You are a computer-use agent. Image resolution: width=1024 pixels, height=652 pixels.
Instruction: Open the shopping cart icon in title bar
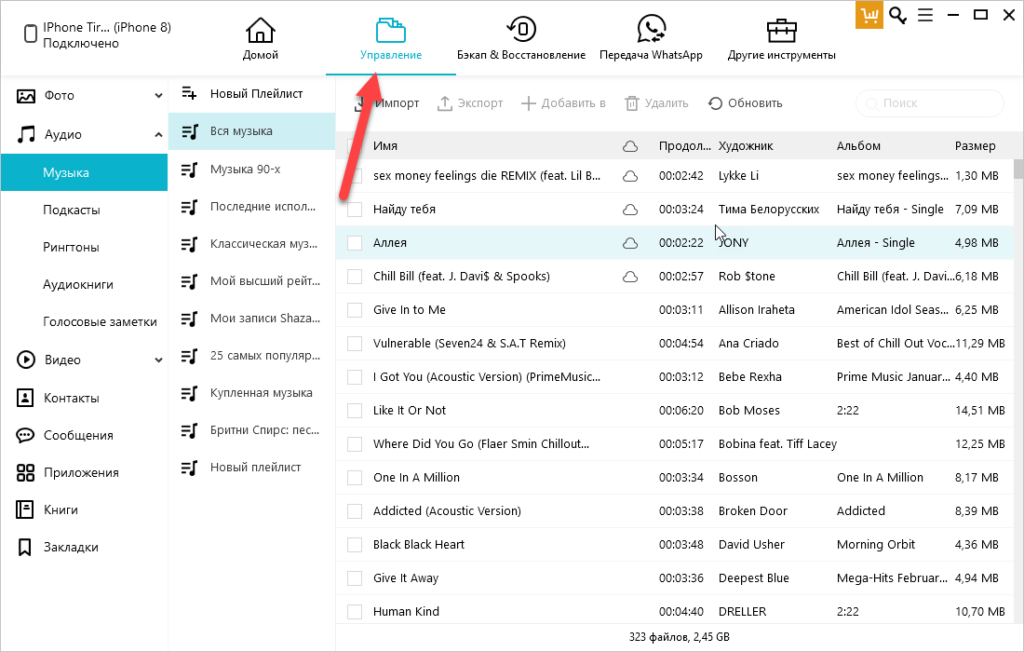(868, 15)
